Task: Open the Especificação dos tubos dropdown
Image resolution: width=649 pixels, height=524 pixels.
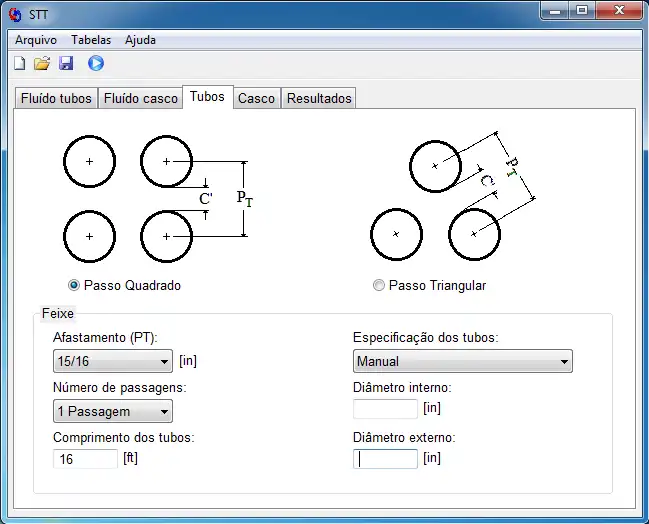Action: coord(463,361)
